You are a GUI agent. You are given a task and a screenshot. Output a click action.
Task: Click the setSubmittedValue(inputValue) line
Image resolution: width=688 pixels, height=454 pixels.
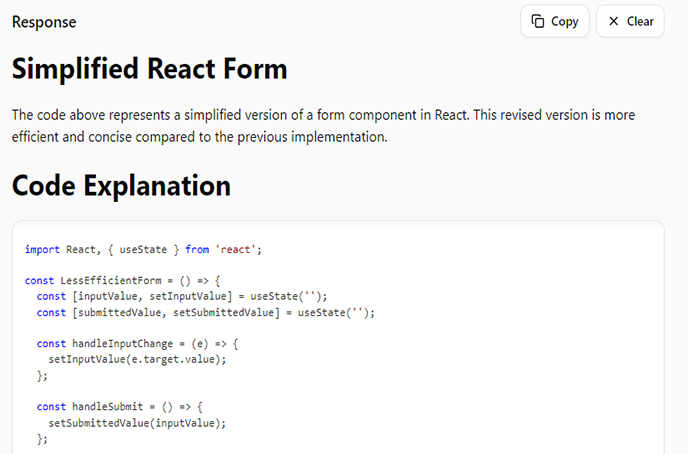click(137, 422)
